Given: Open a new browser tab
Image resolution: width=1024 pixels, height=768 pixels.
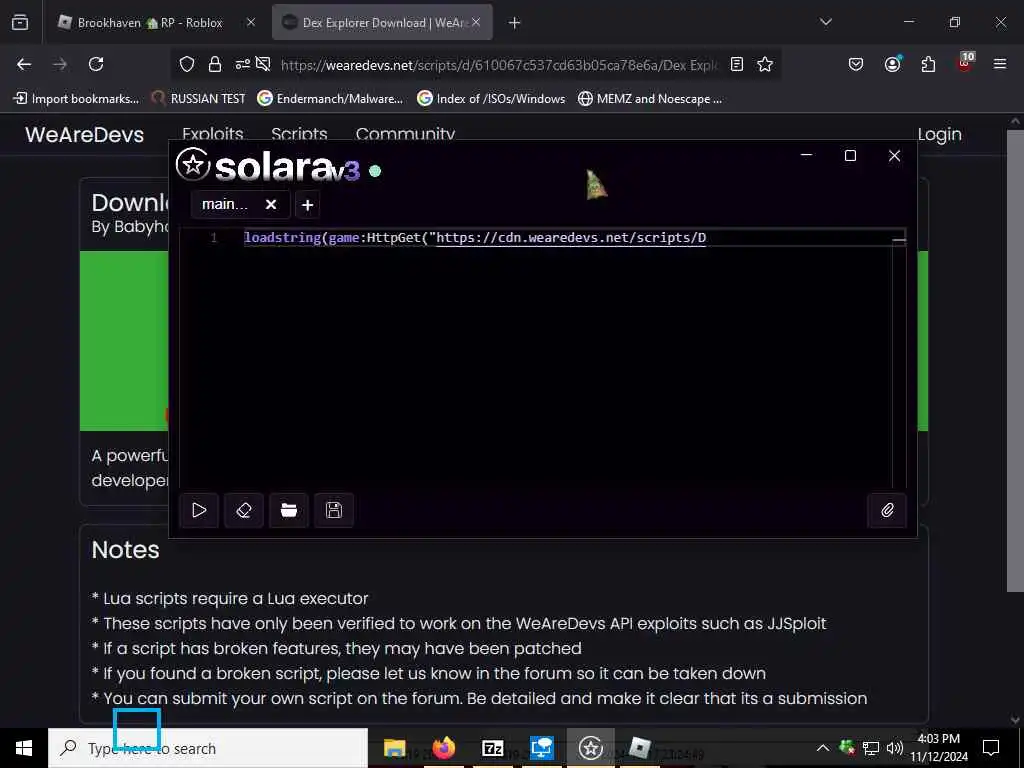Looking at the screenshot, I should coord(515,23).
